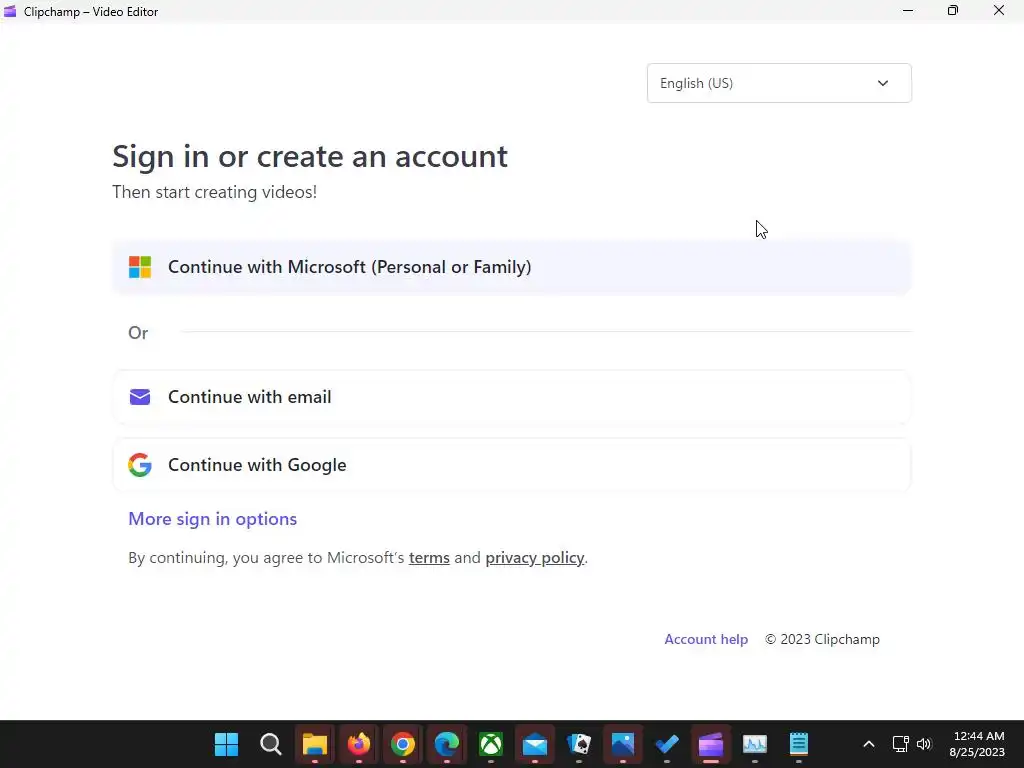Close the Clipchamp window
The height and width of the screenshot is (768, 1024).
click(x=999, y=10)
